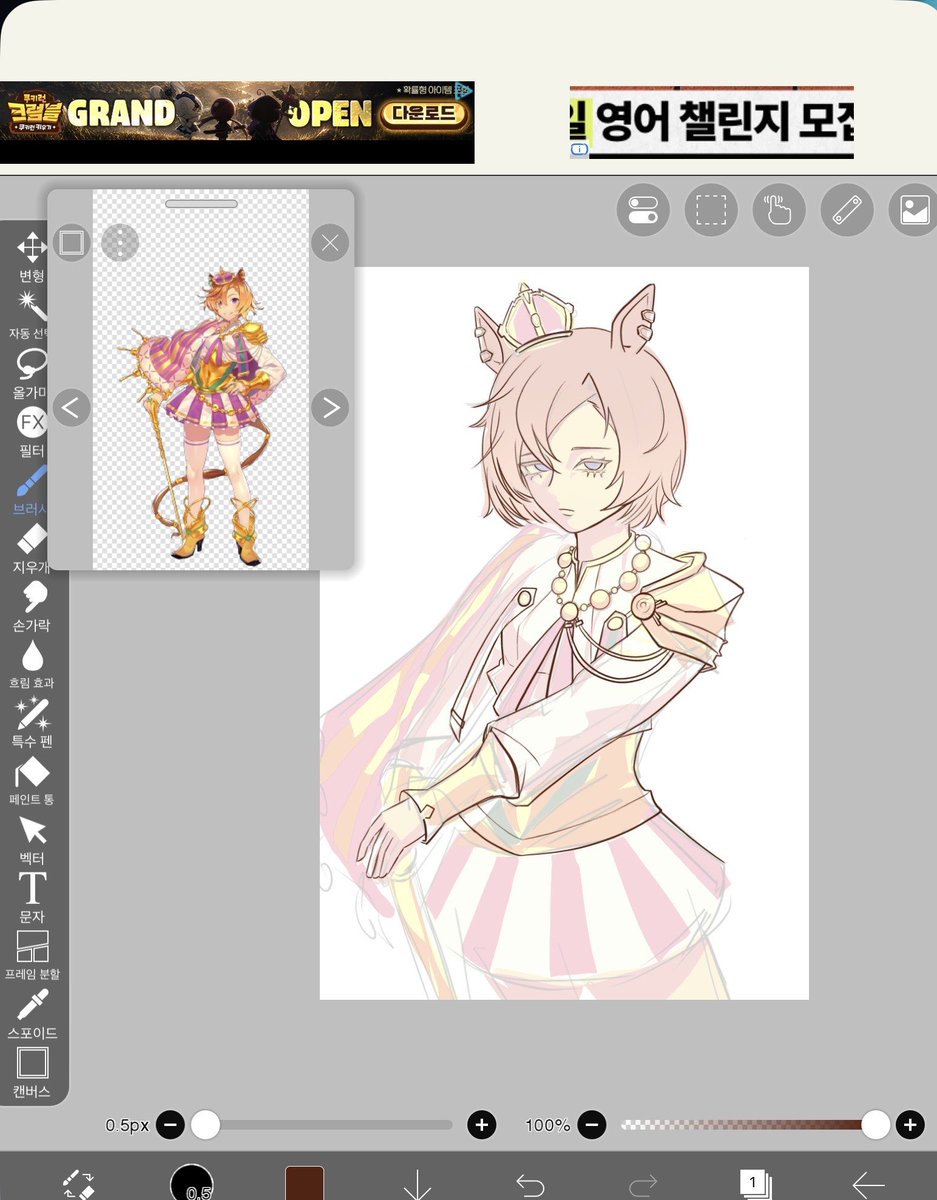The image size is (937, 1200).
Task: Redo the undone stroke
Action: (642, 1185)
